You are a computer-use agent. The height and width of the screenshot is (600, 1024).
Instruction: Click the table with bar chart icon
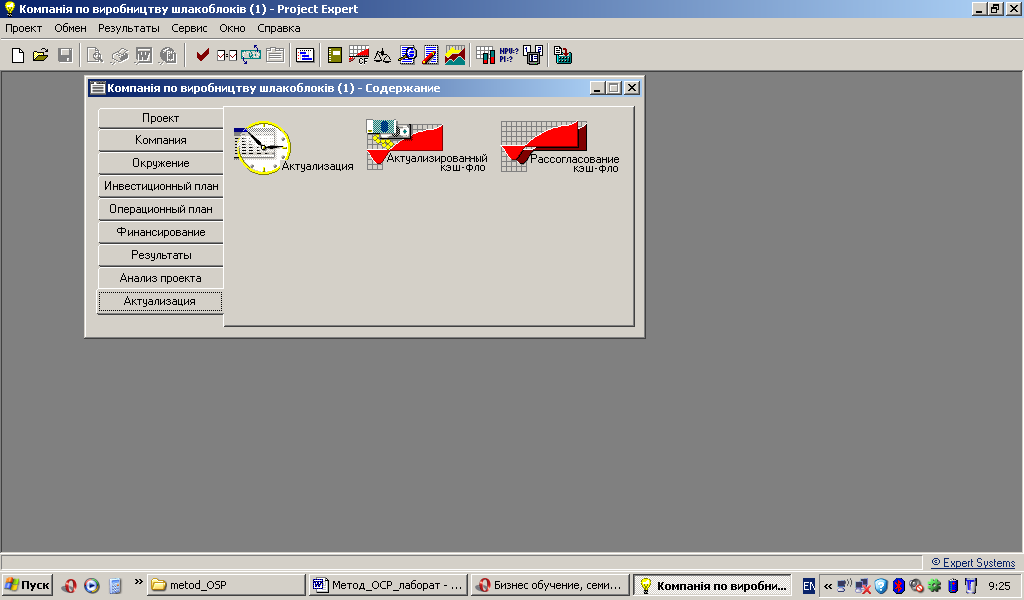coord(485,55)
